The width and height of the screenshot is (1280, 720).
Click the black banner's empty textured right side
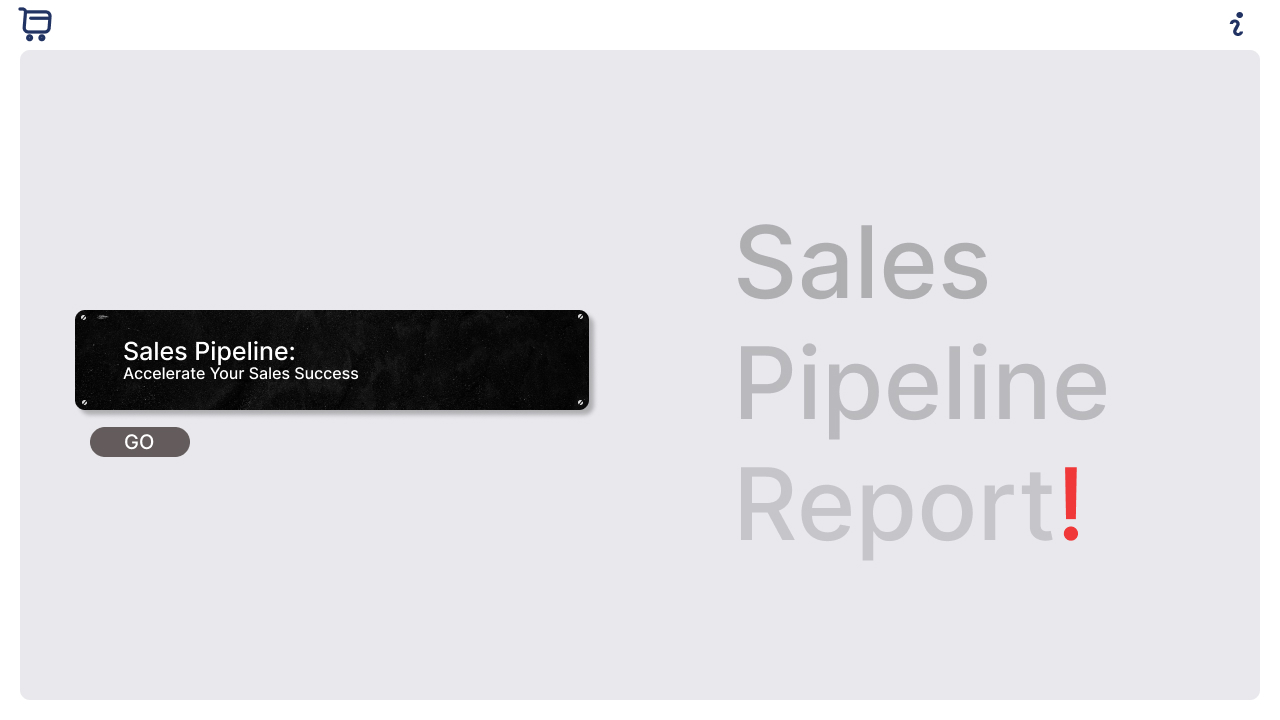coord(480,360)
